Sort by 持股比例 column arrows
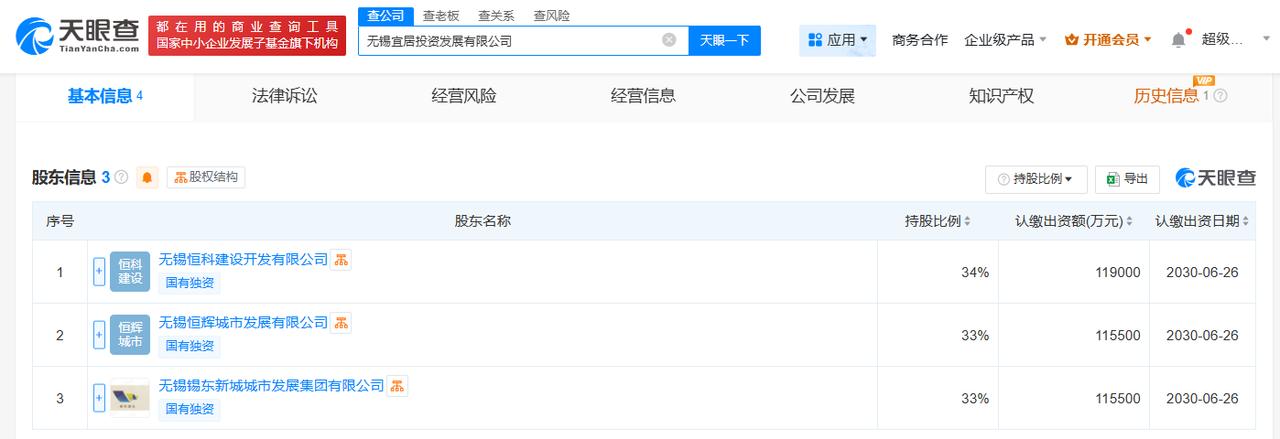The image size is (1280, 439). 967,222
